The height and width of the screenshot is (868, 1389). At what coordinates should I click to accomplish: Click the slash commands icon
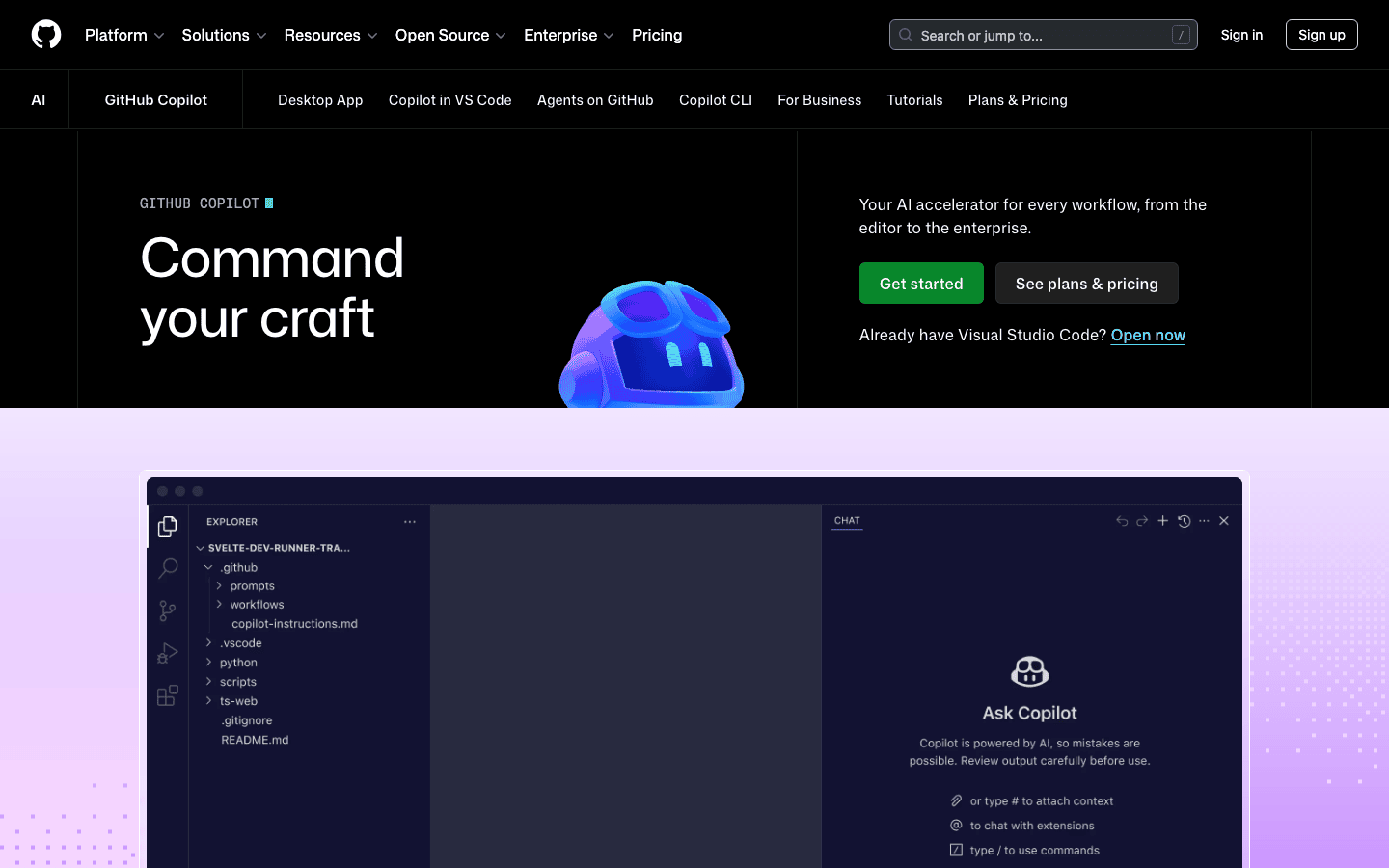[956, 850]
